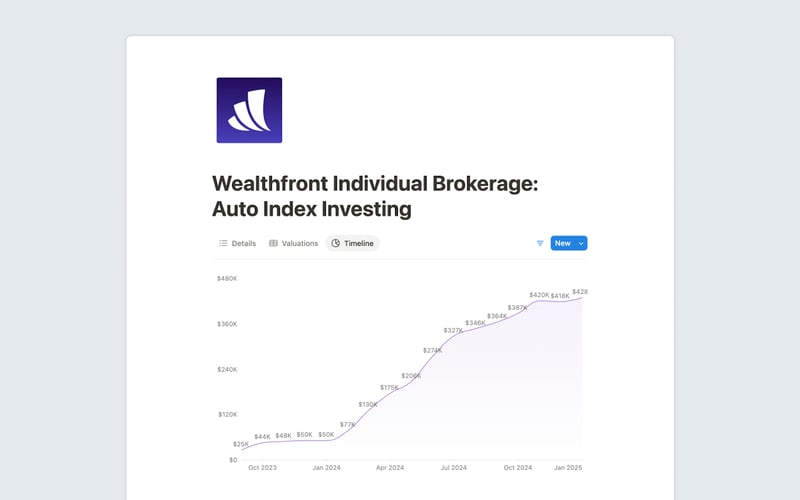
Task: Create a new entry with New button
Action: pyautogui.click(x=562, y=243)
